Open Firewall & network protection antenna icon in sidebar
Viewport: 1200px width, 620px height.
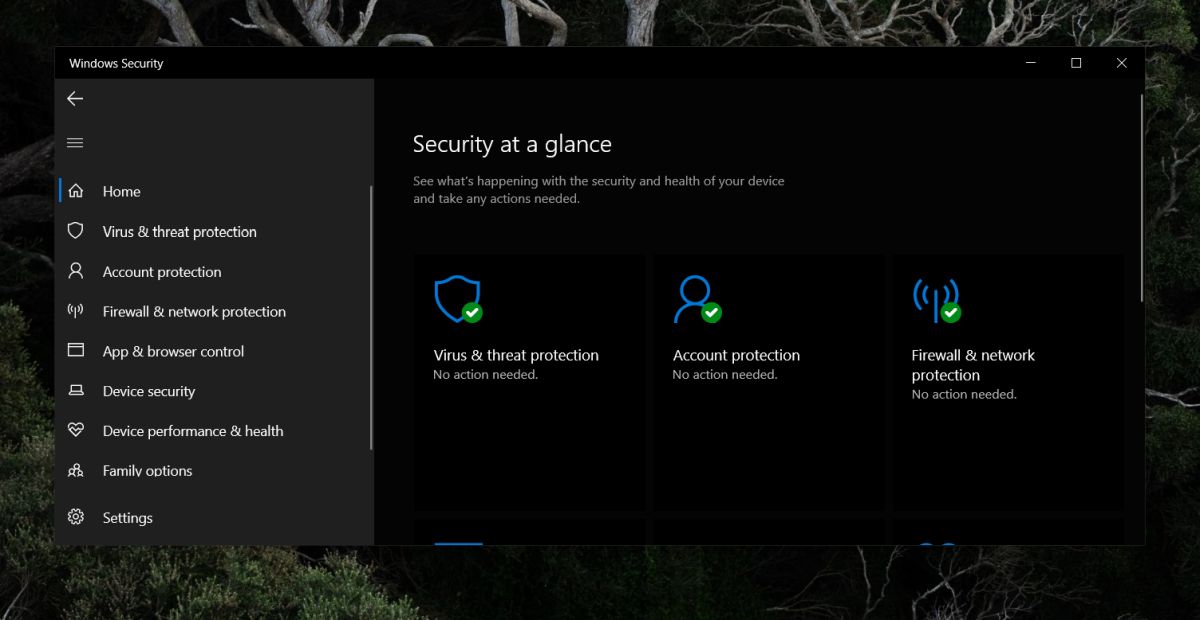click(76, 311)
